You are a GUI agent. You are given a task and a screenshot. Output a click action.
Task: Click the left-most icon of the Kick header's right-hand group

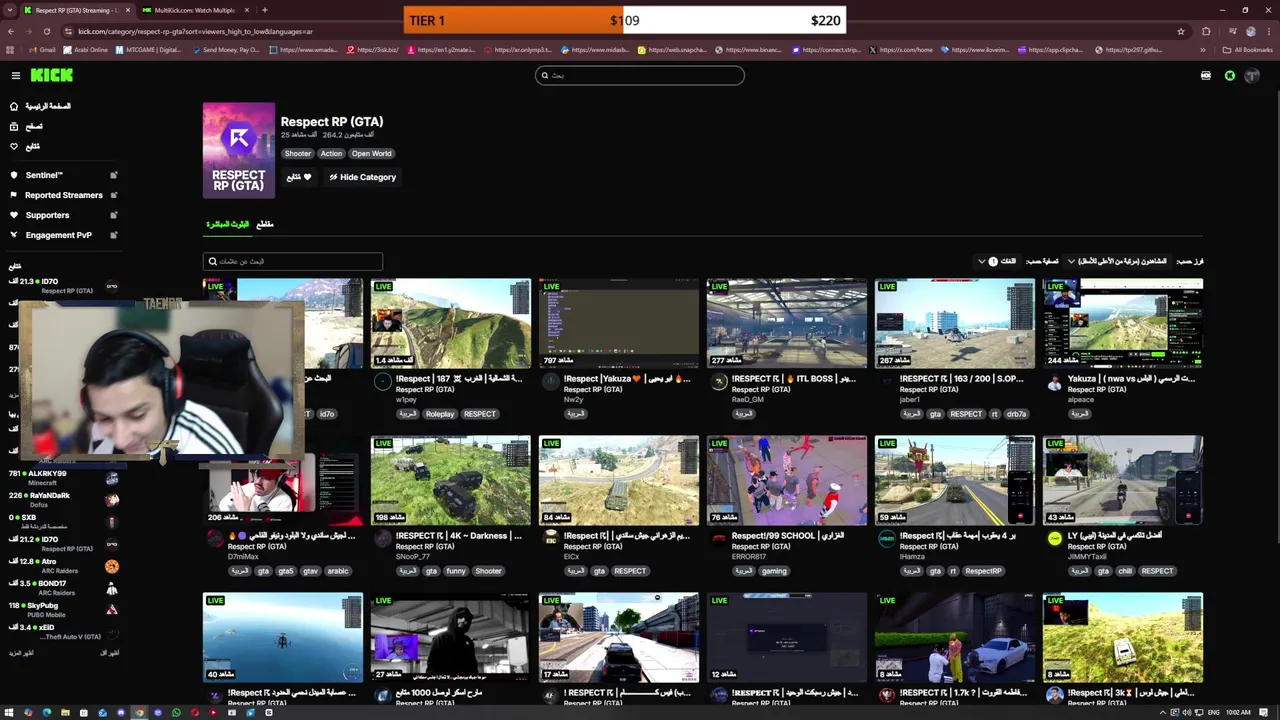pos(1205,75)
